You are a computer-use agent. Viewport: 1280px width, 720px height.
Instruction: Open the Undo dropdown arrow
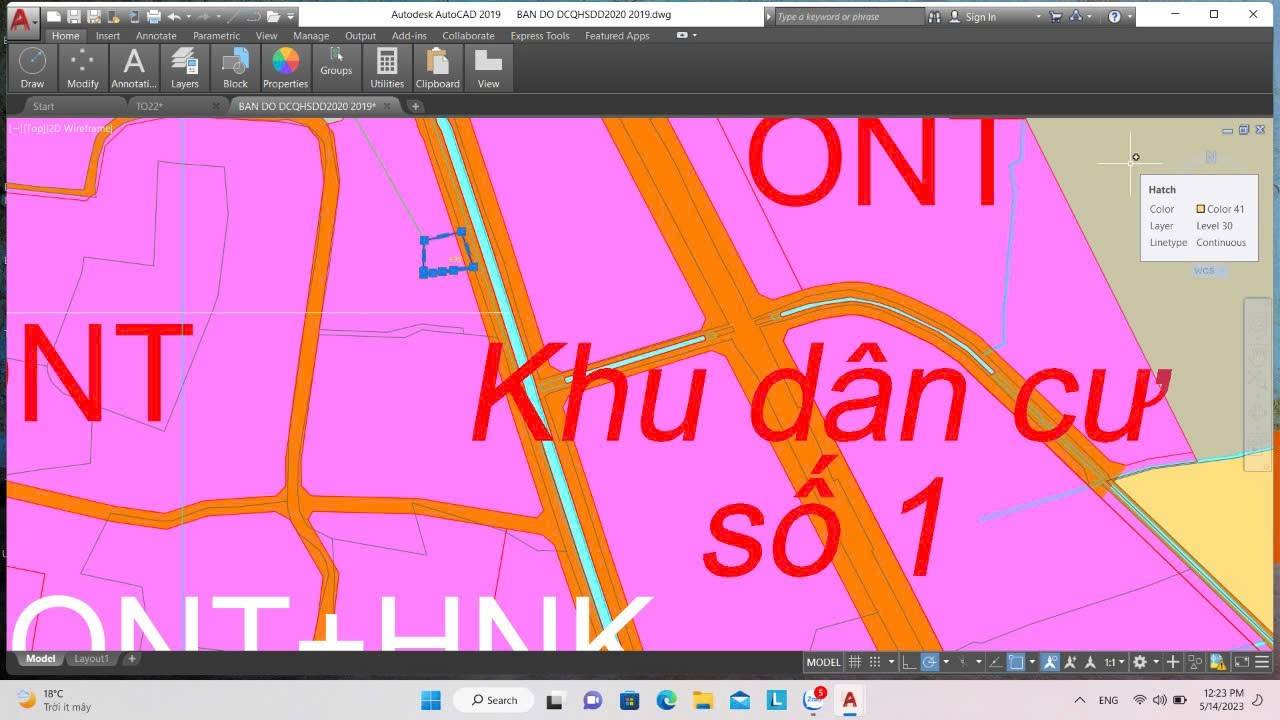pos(188,16)
